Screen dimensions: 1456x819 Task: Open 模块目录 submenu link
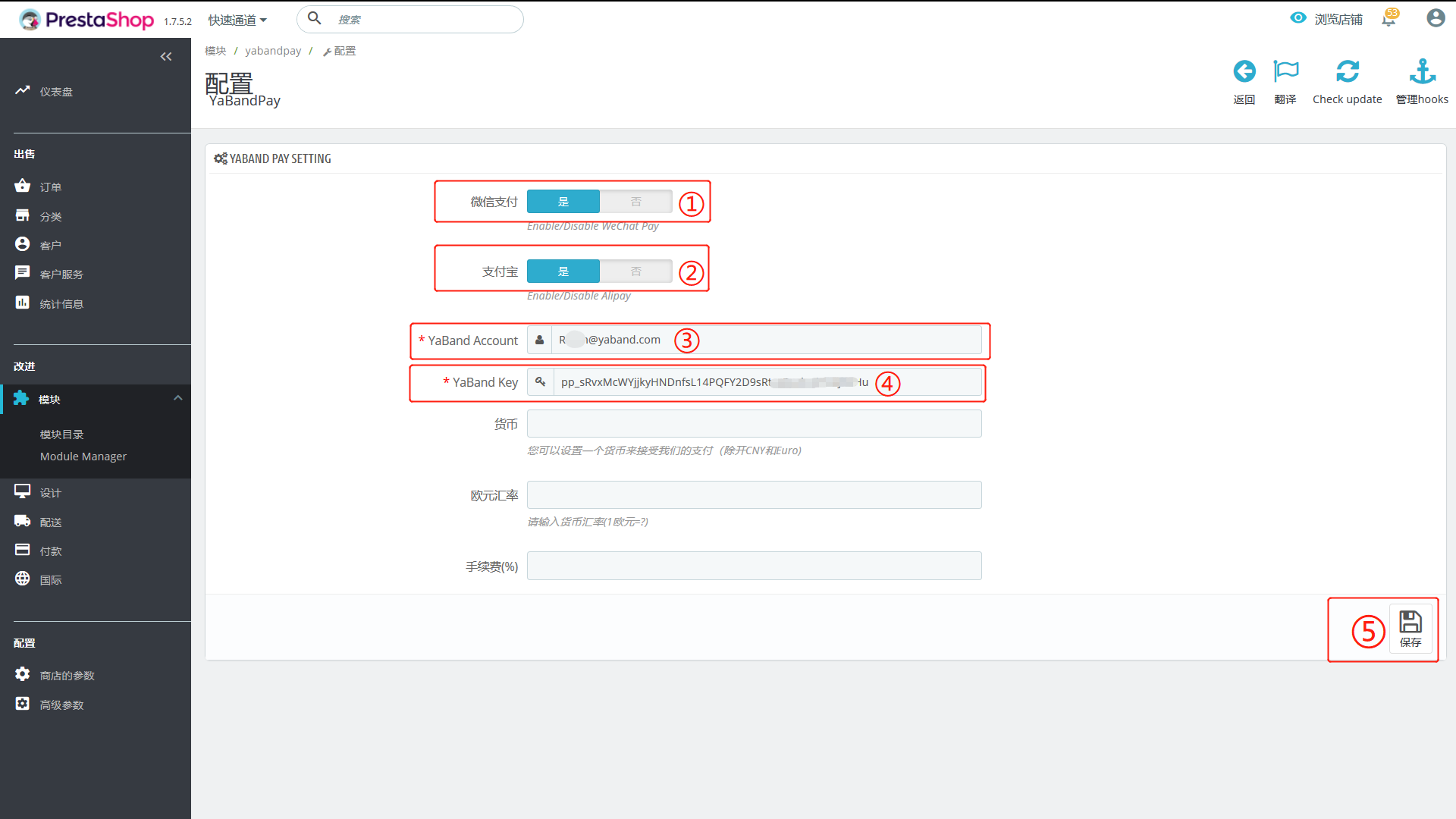[x=62, y=435]
